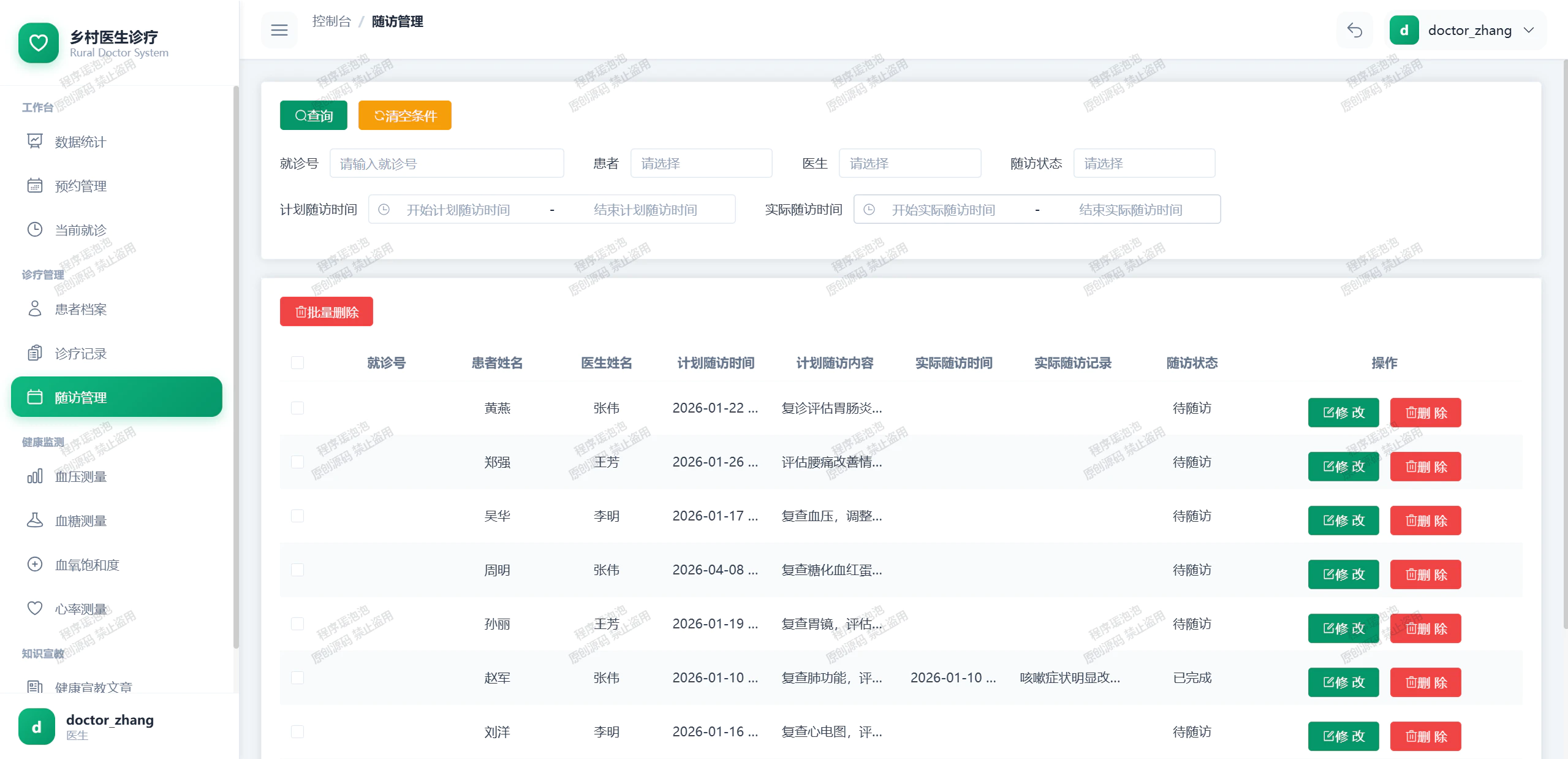Check the row checkbox for 孙丽
Screen dimensions: 1568x759
[x=298, y=624]
